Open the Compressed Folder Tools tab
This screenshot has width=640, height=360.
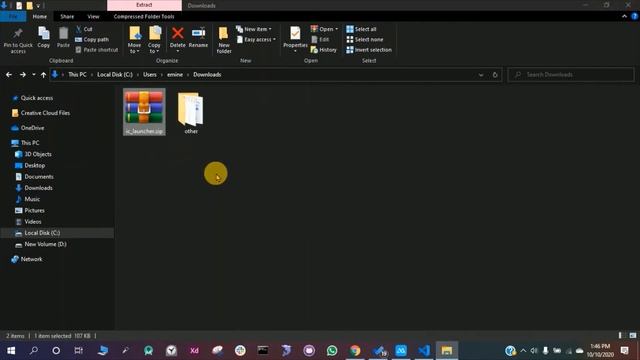coord(144,16)
